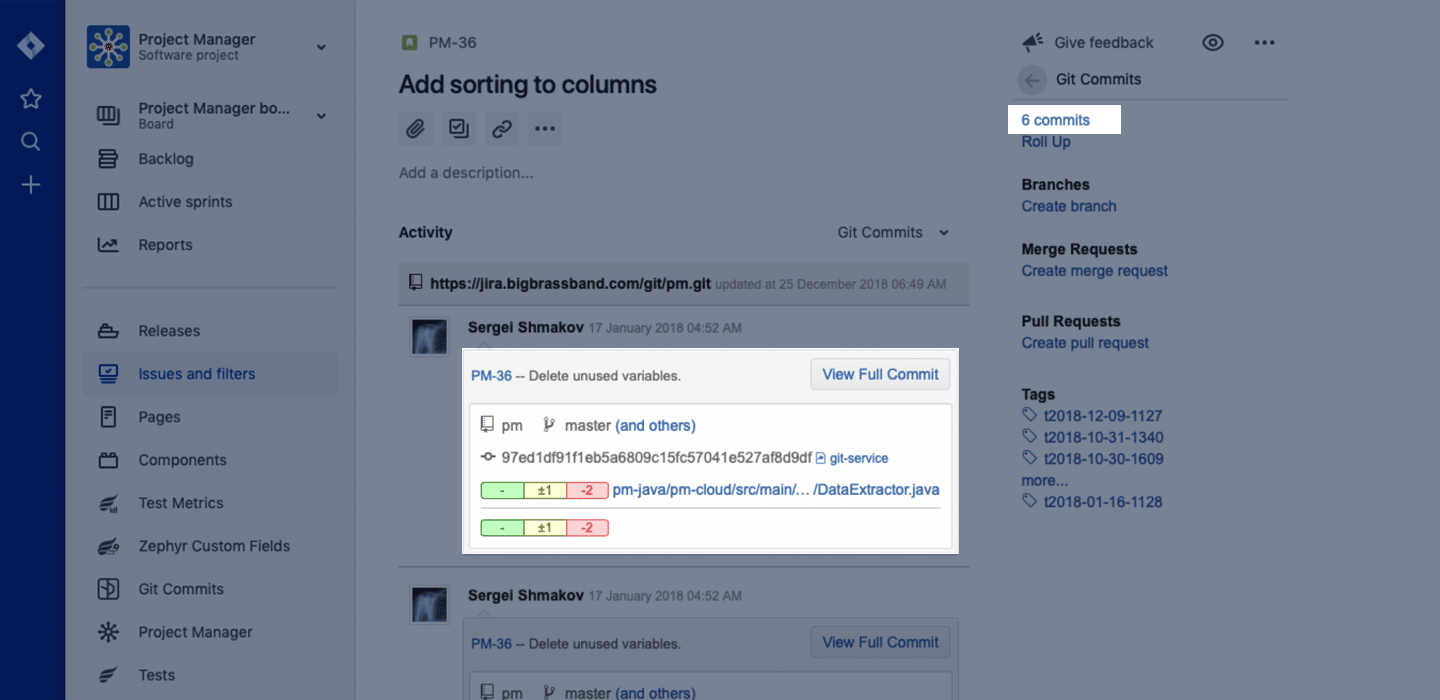Expand the Project Manager board chevron

pyautogui.click(x=321, y=116)
